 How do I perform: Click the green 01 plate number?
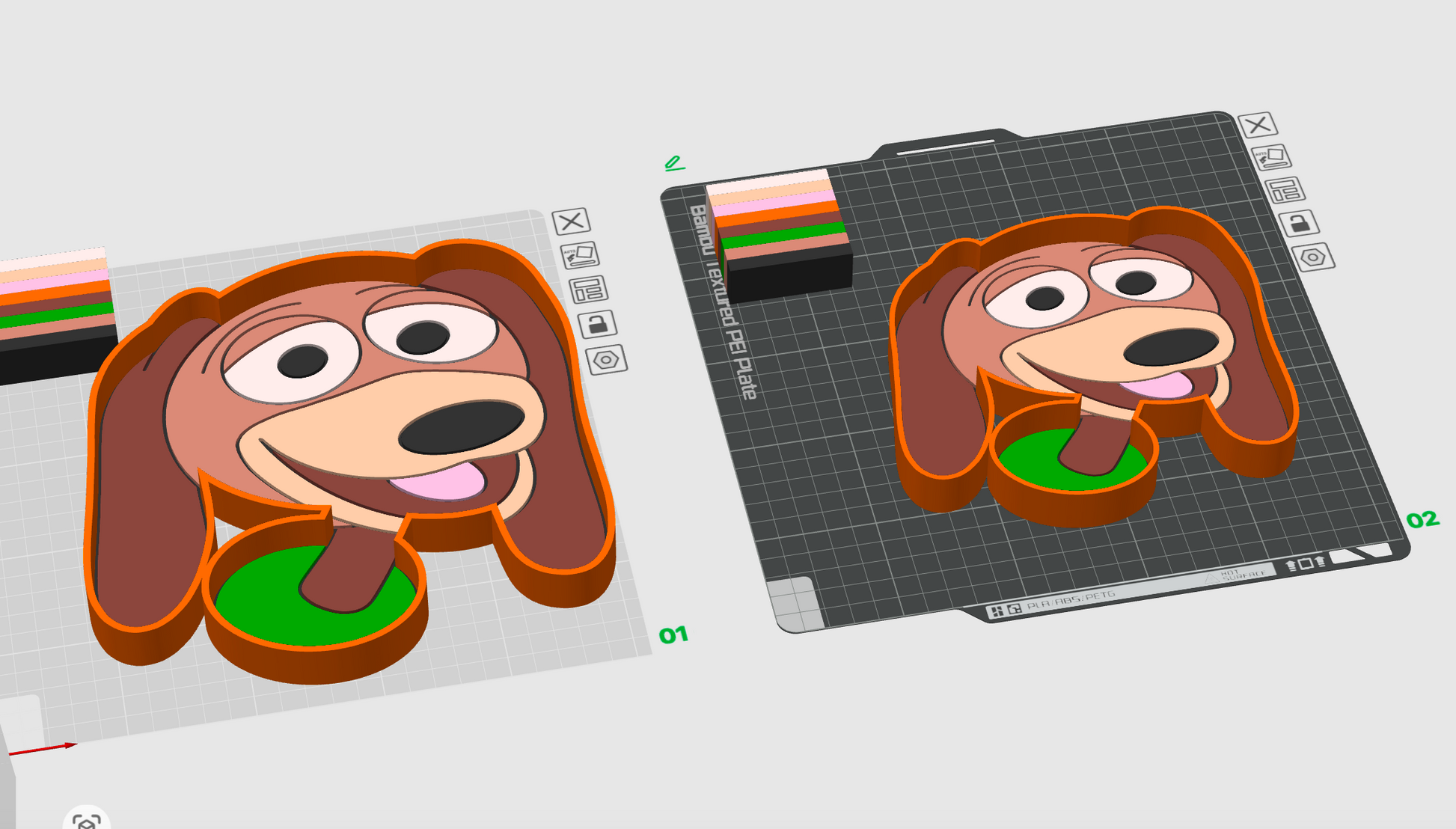673,635
